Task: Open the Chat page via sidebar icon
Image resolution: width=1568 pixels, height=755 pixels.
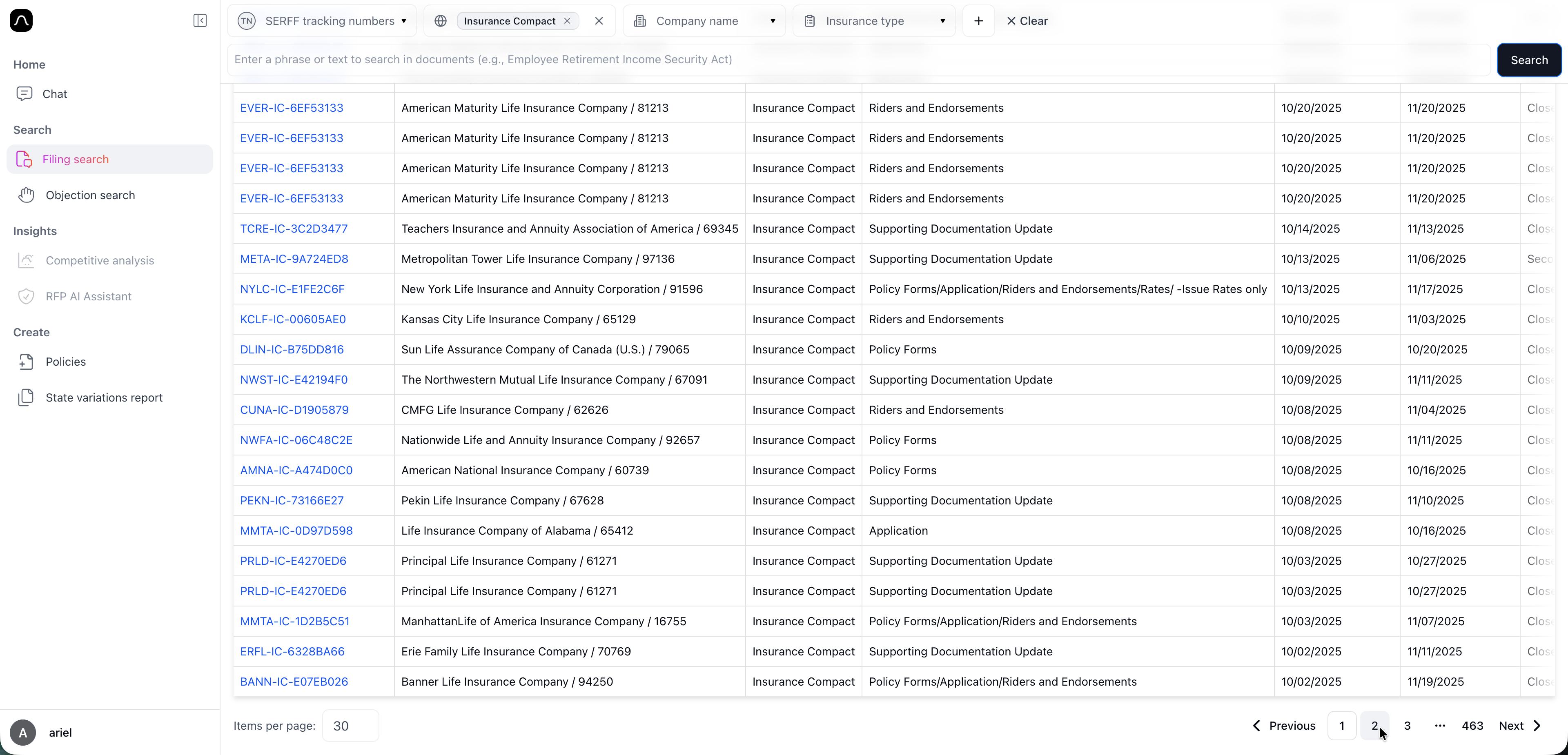Action: pos(24,94)
